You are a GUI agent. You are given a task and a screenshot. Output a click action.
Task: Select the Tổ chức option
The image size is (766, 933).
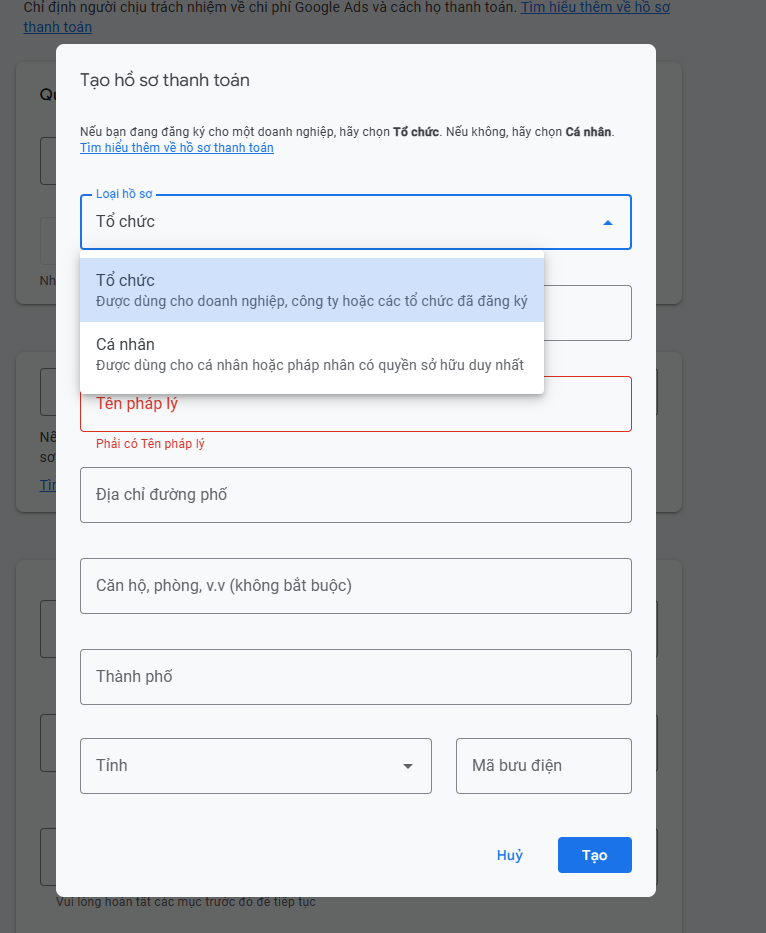click(x=312, y=290)
